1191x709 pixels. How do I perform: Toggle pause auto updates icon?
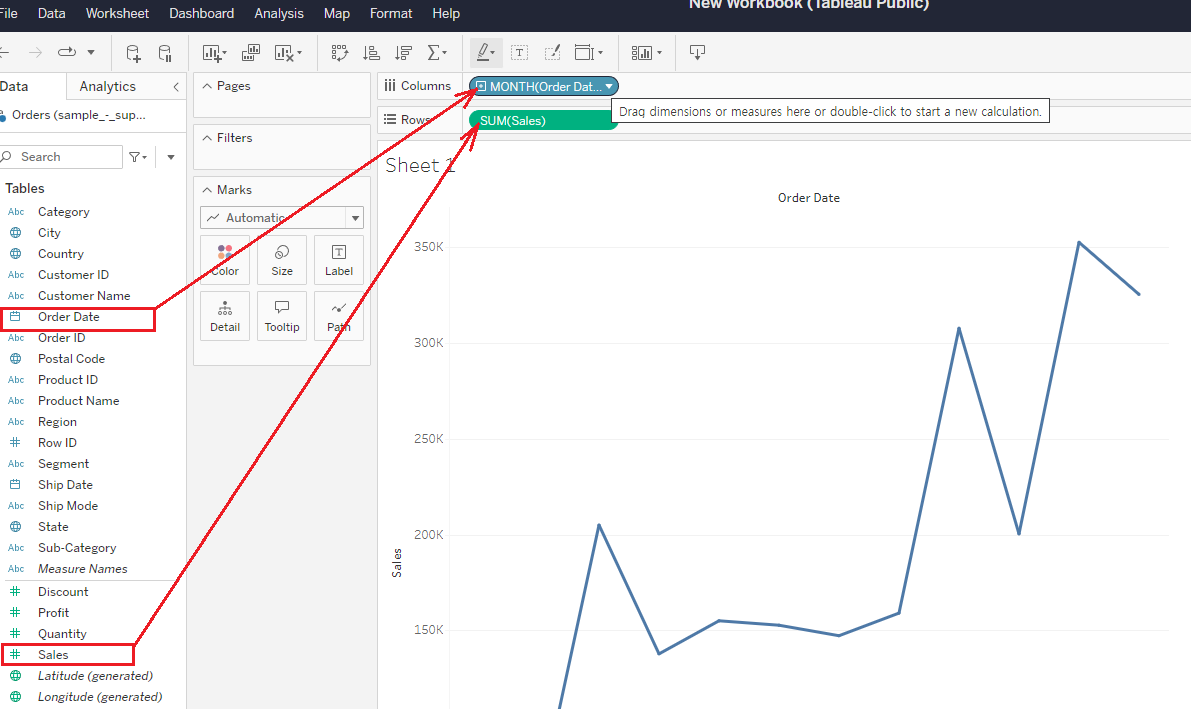tap(165, 52)
